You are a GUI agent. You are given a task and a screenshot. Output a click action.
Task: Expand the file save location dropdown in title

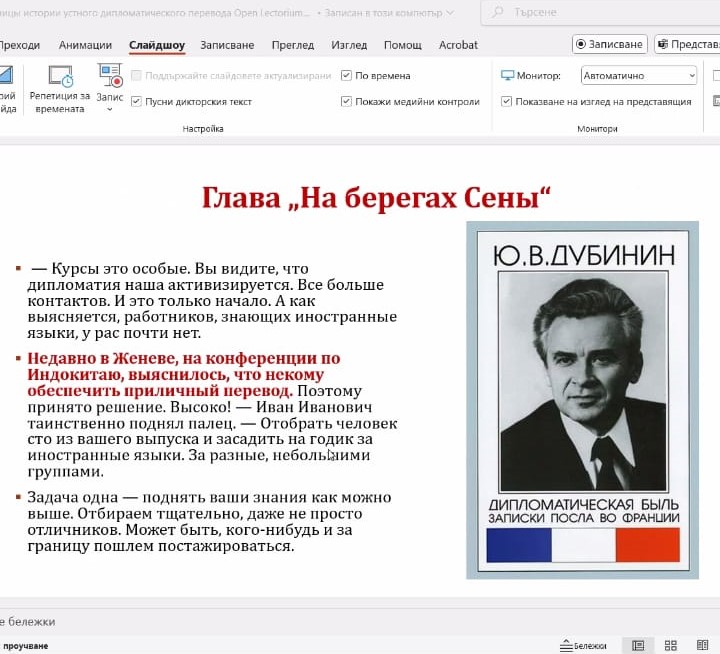[450, 15]
